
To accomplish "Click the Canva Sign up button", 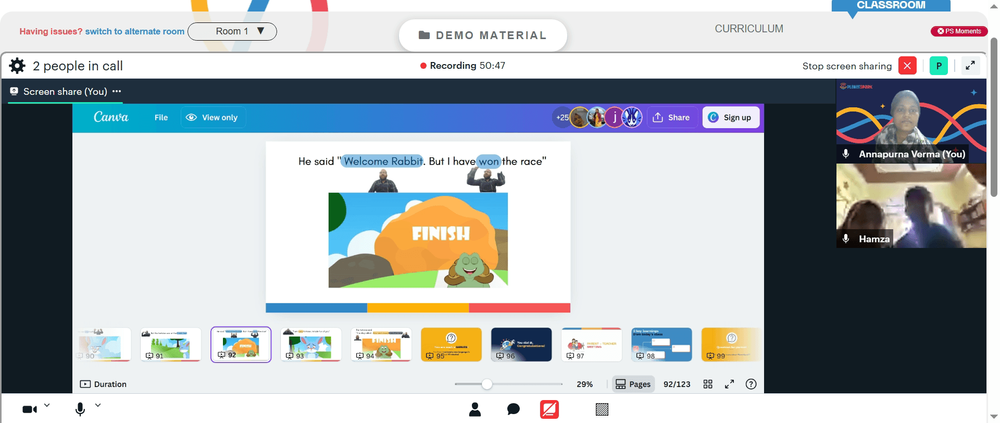I will (731, 117).
